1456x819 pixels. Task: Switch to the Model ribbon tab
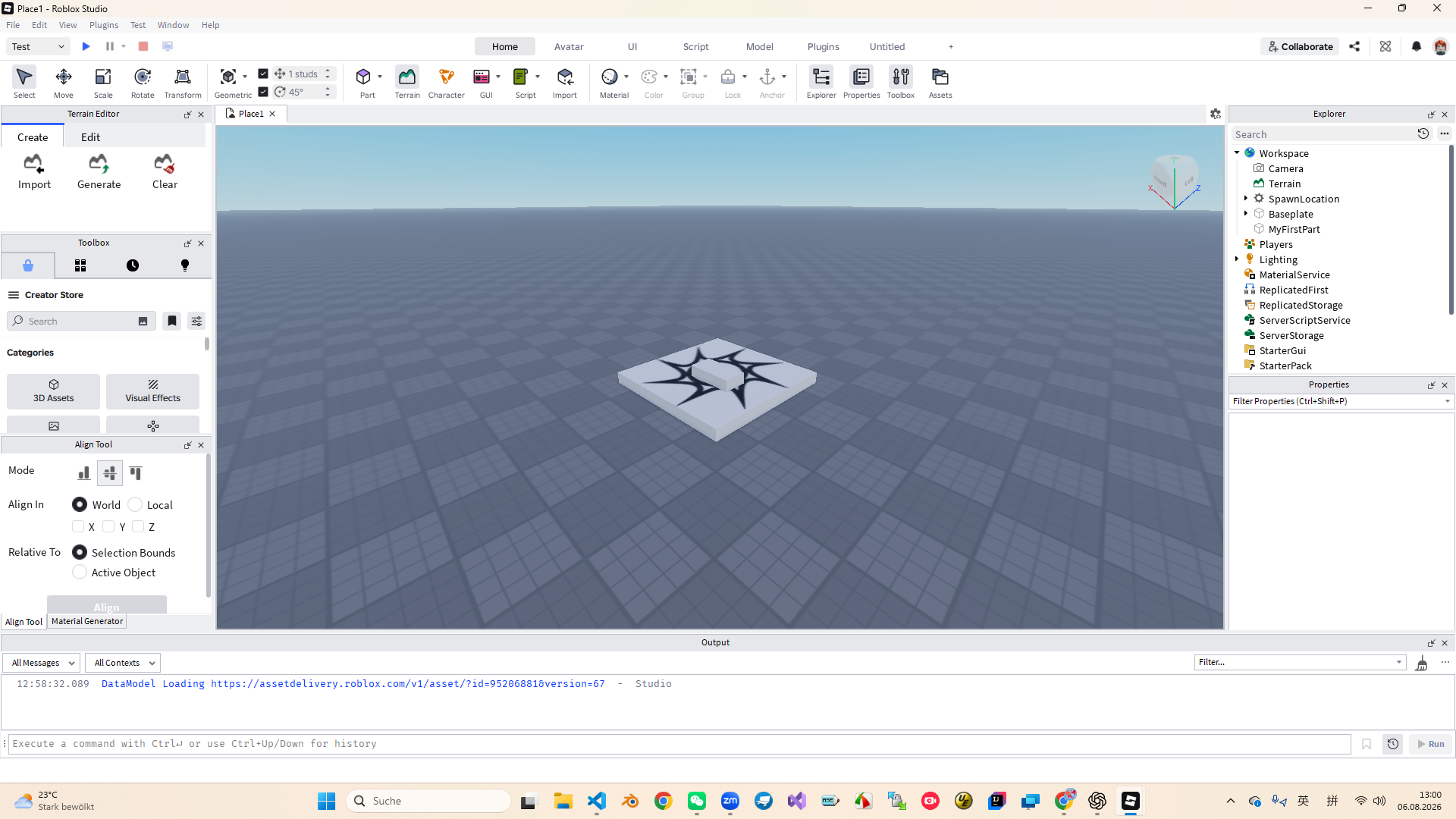pyautogui.click(x=759, y=46)
